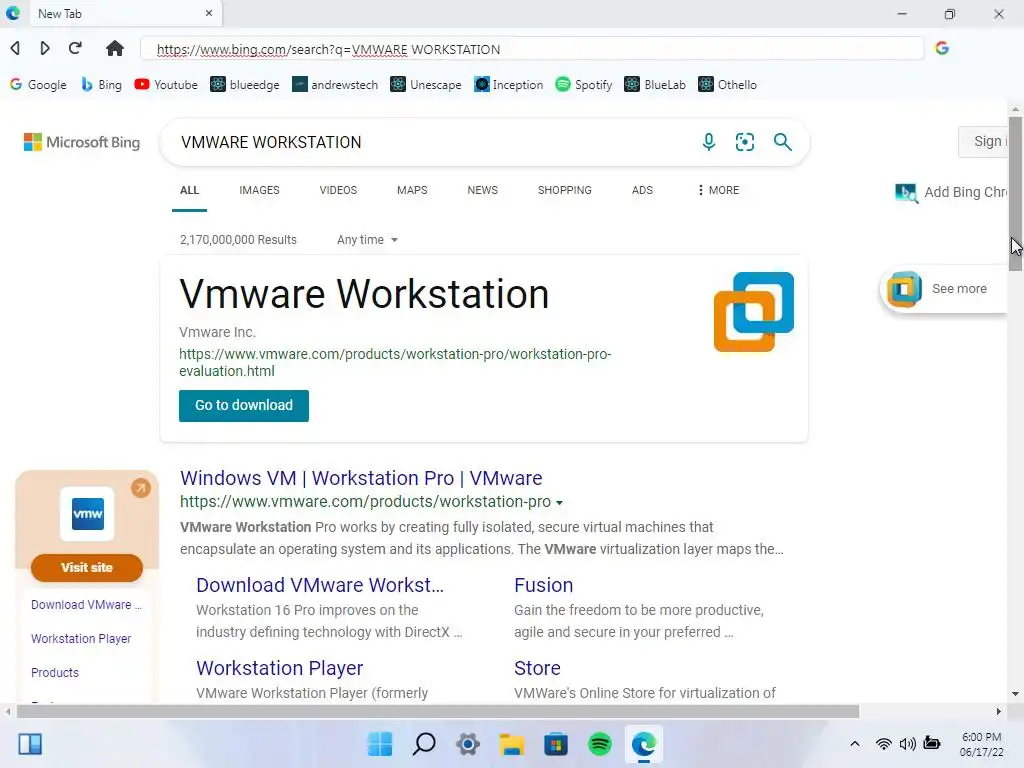This screenshot has height=768, width=1024.
Task: Open the andrewstech bookmark
Action: pyautogui.click(x=335, y=85)
